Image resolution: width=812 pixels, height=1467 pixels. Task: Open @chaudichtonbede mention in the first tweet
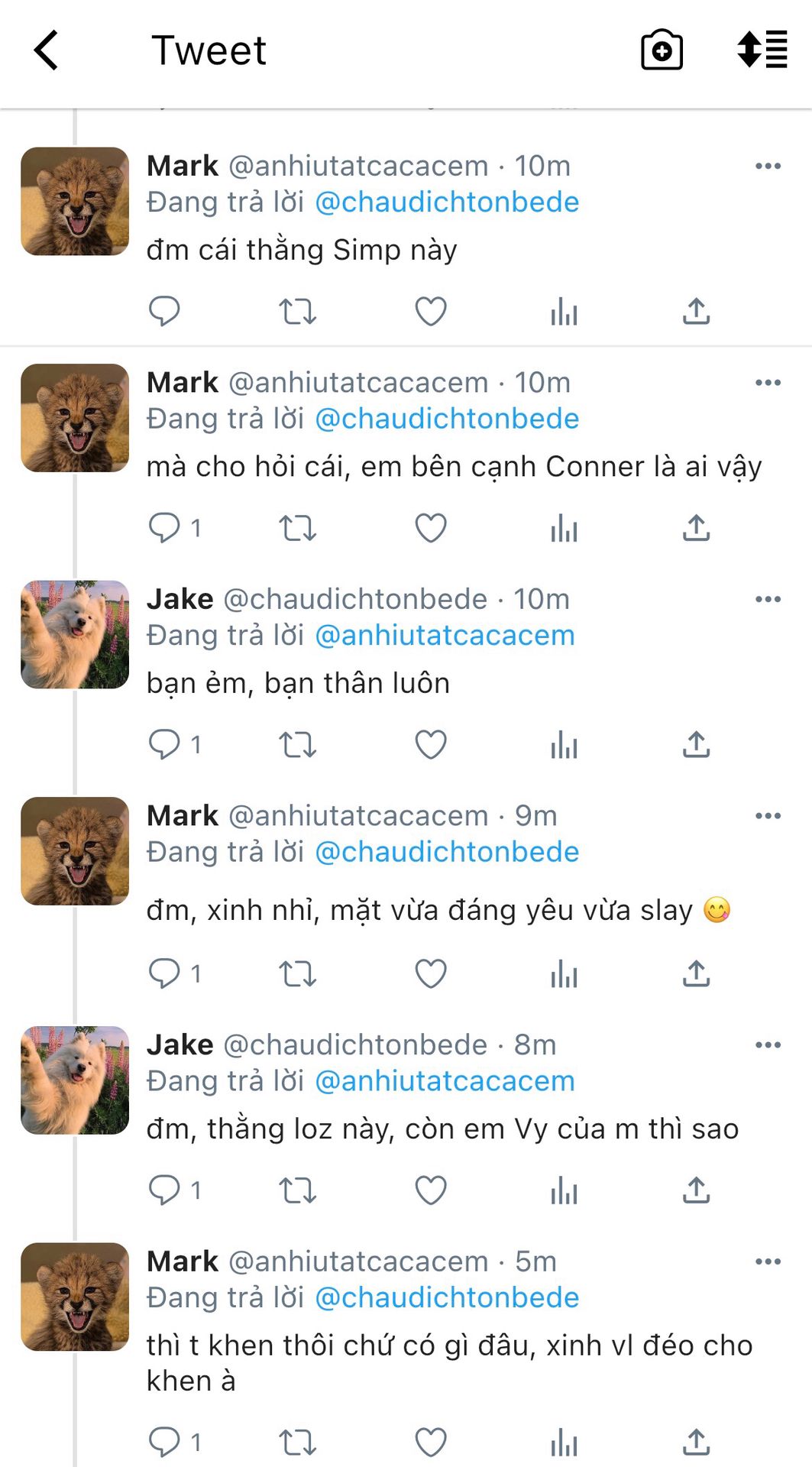[x=447, y=202]
